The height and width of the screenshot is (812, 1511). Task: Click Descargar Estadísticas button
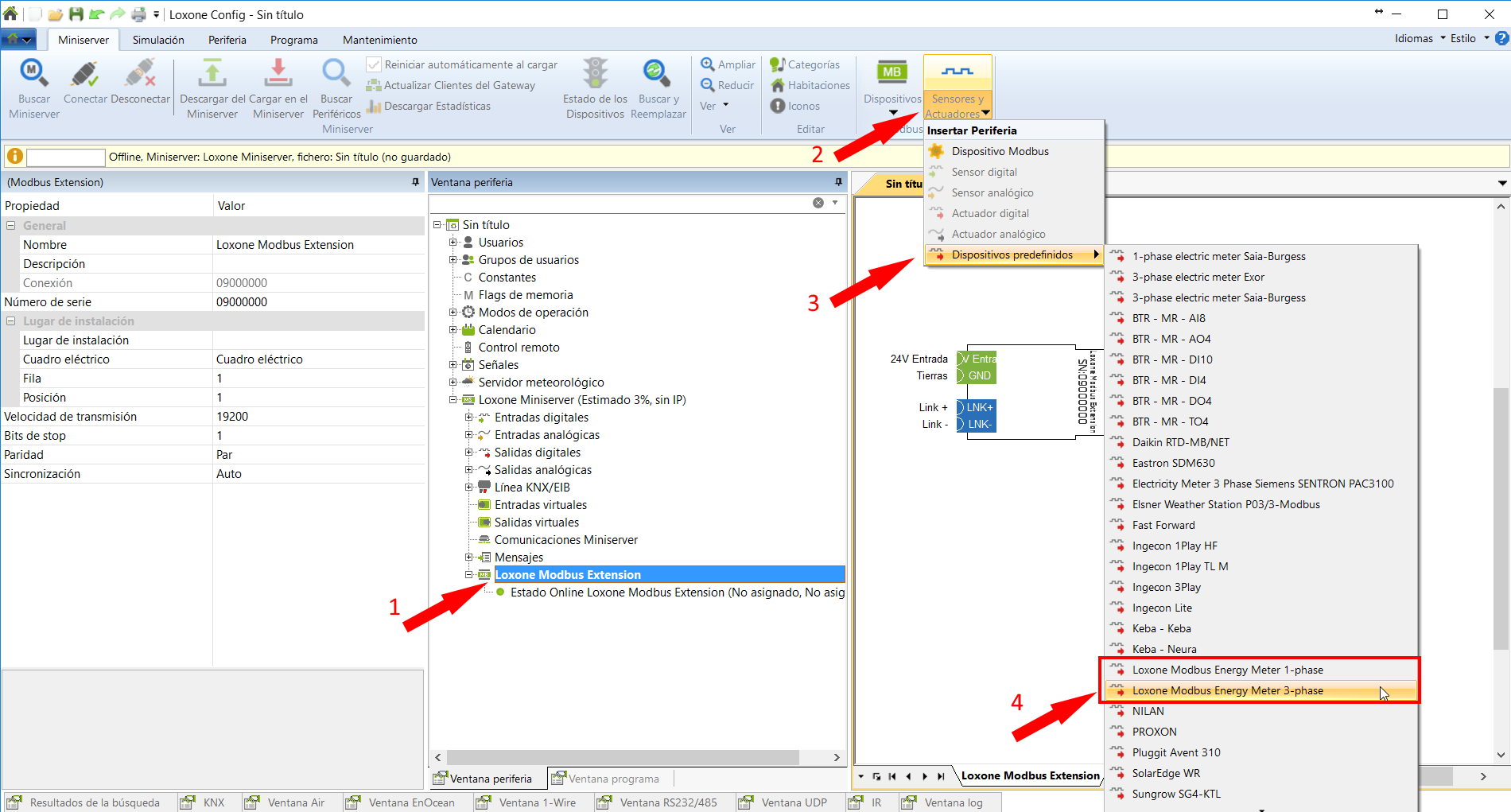pyautogui.click(x=437, y=106)
